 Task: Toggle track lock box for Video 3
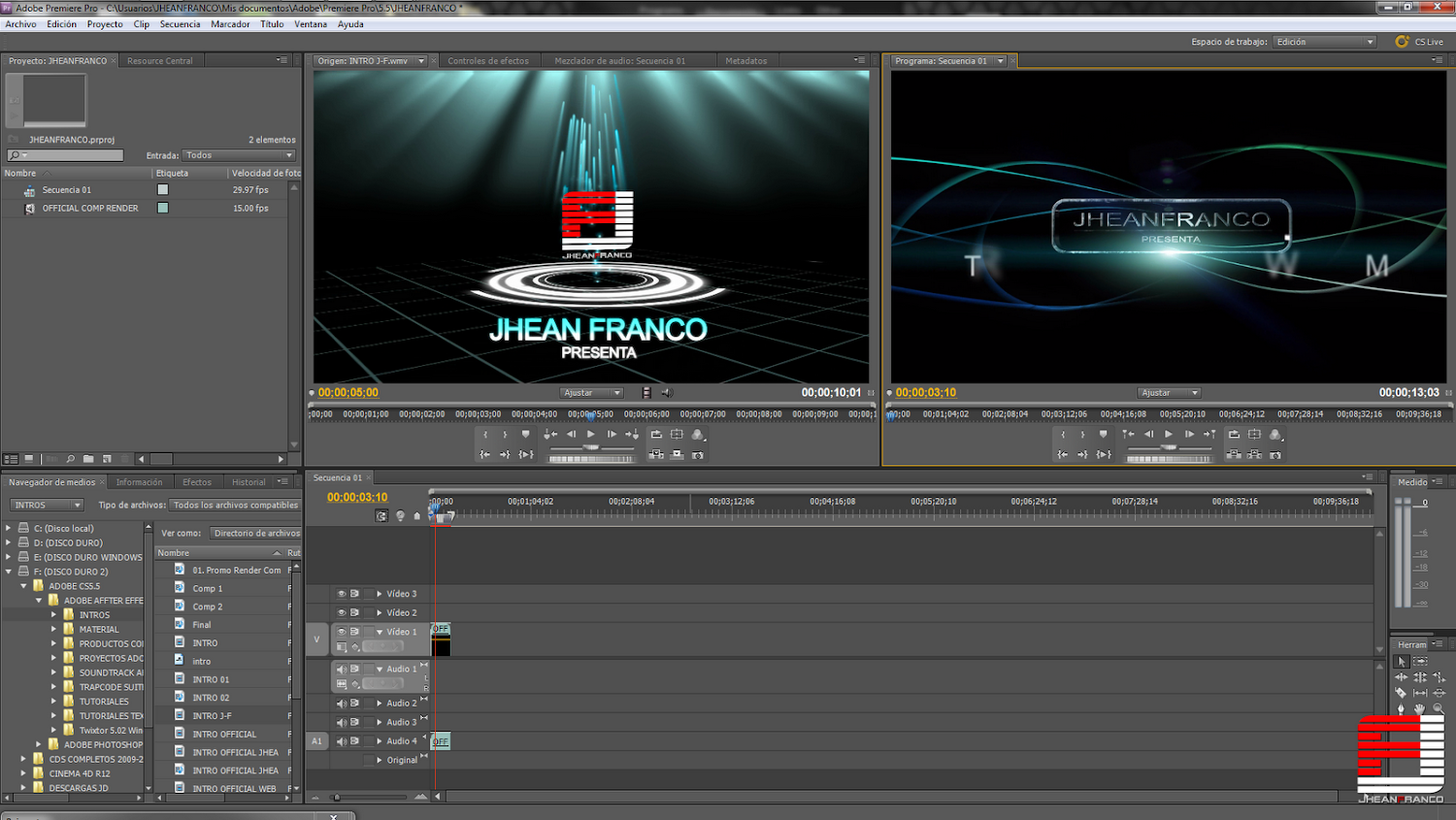[369, 594]
